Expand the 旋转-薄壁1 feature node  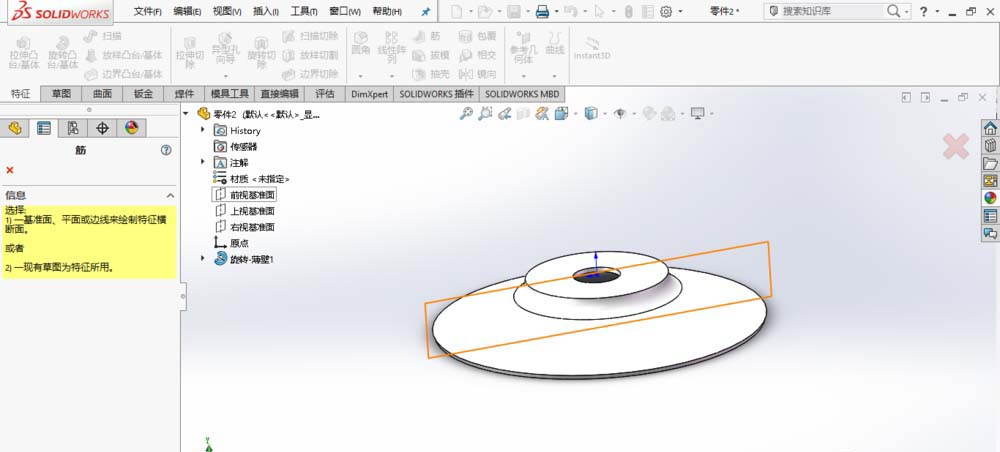click(x=203, y=259)
